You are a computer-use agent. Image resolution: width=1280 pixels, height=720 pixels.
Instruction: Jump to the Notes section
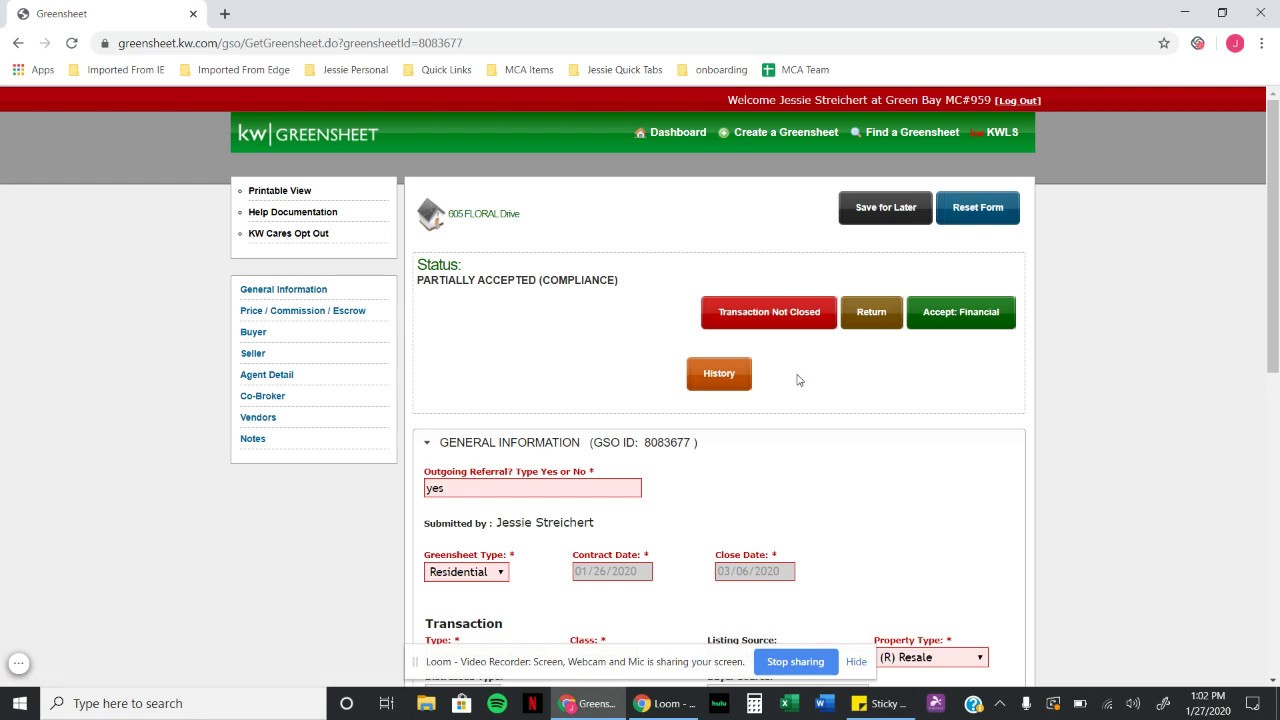(x=253, y=439)
